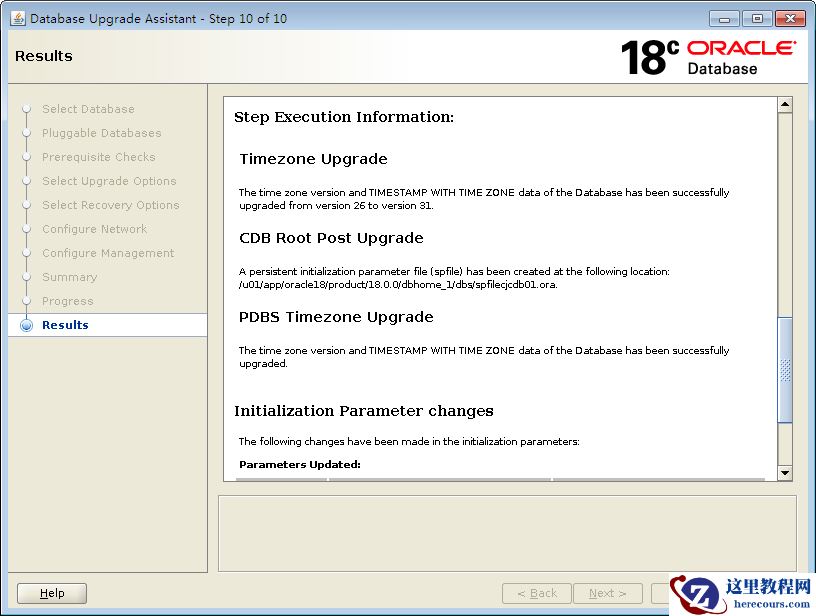Screen dimensions: 816x616
Task: Select Configure Management step
Action: point(108,253)
